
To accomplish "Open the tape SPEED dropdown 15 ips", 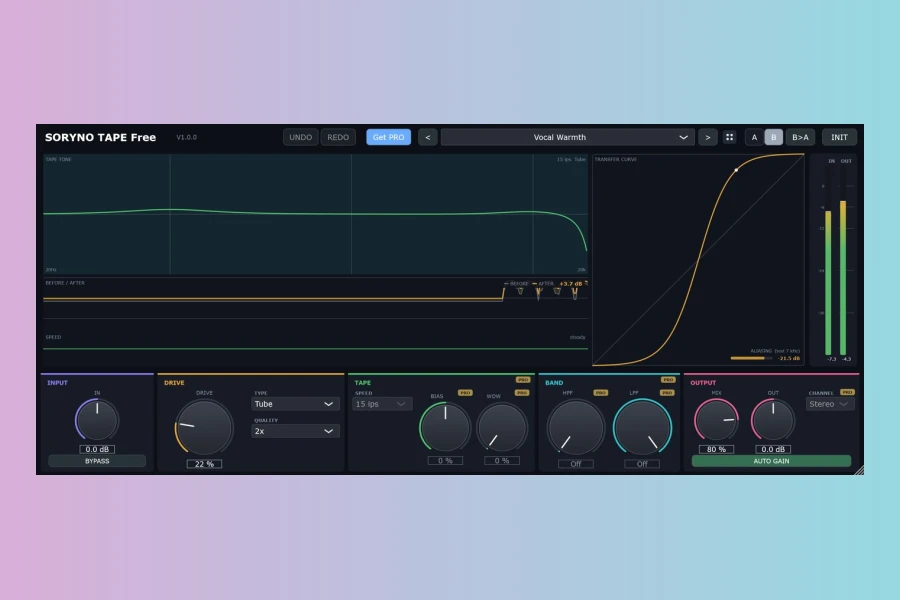I will point(382,404).
